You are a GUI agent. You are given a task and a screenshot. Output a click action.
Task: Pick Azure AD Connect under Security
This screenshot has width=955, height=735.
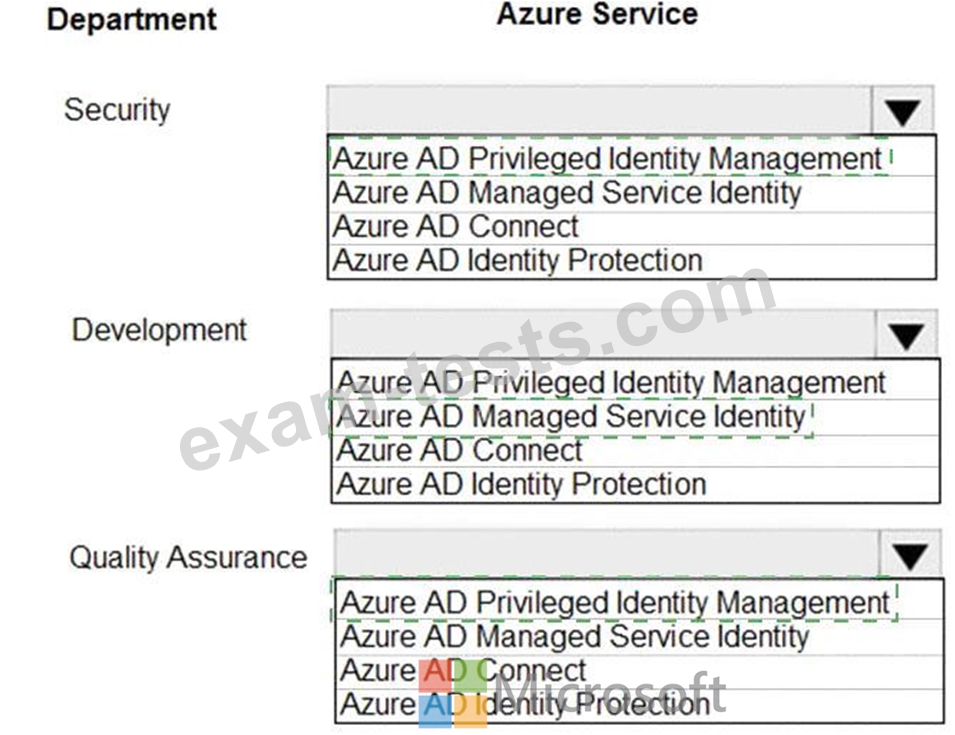pyautogui.click(x=631, y=227)
